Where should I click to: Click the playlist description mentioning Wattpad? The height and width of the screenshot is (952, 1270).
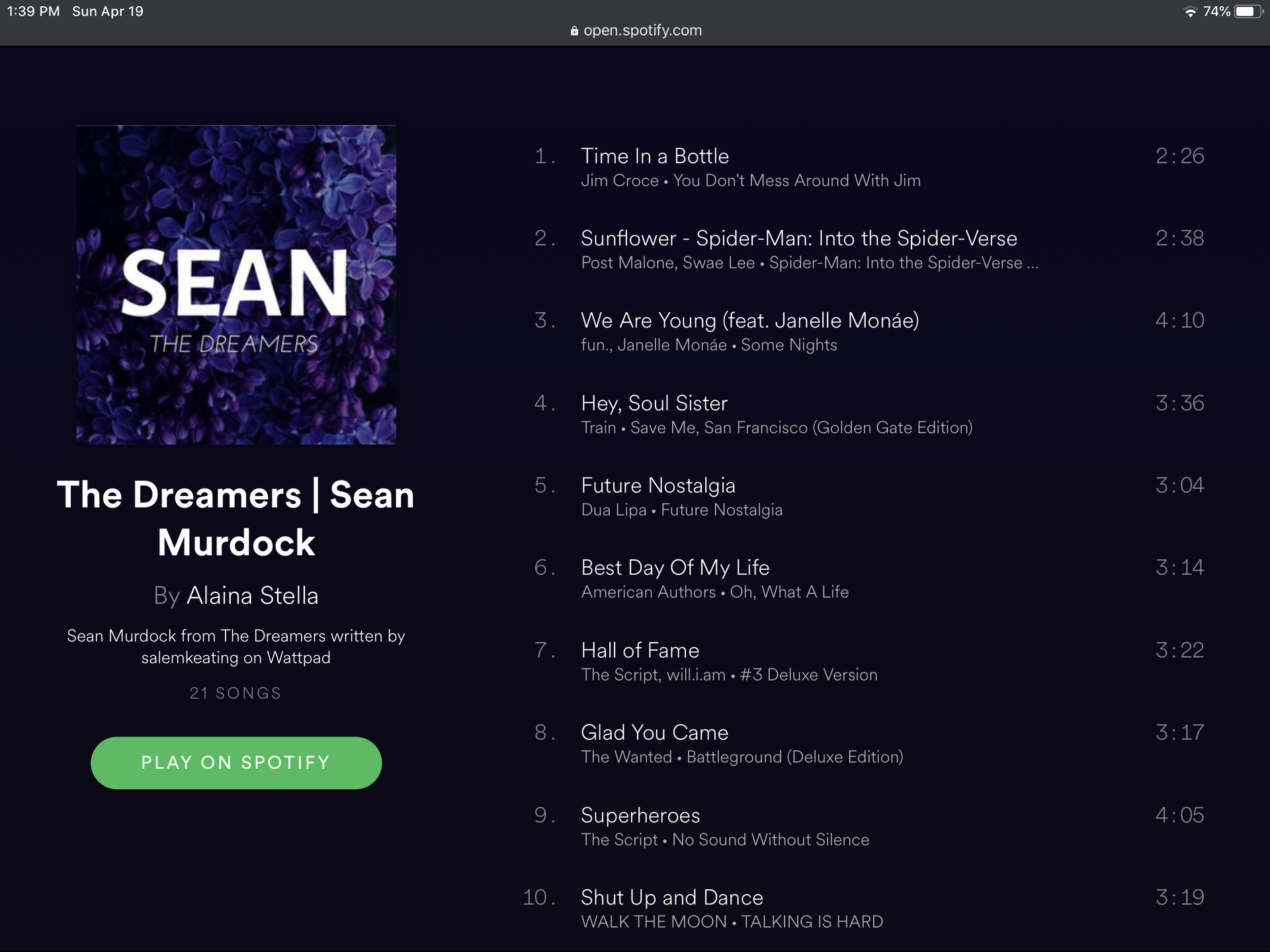[x=236, y=647]
